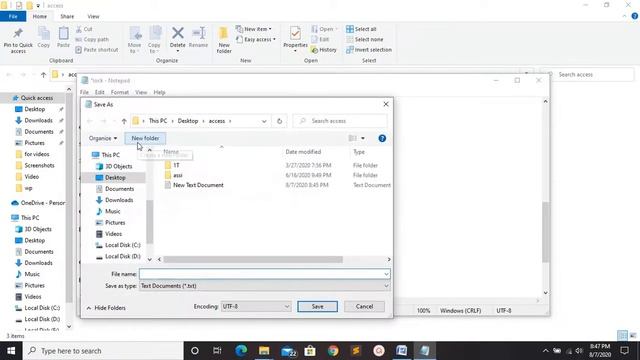This screenshot has height=360, width=640.
Task: Open Notepad's Edit menu
Action: [100, 93]
